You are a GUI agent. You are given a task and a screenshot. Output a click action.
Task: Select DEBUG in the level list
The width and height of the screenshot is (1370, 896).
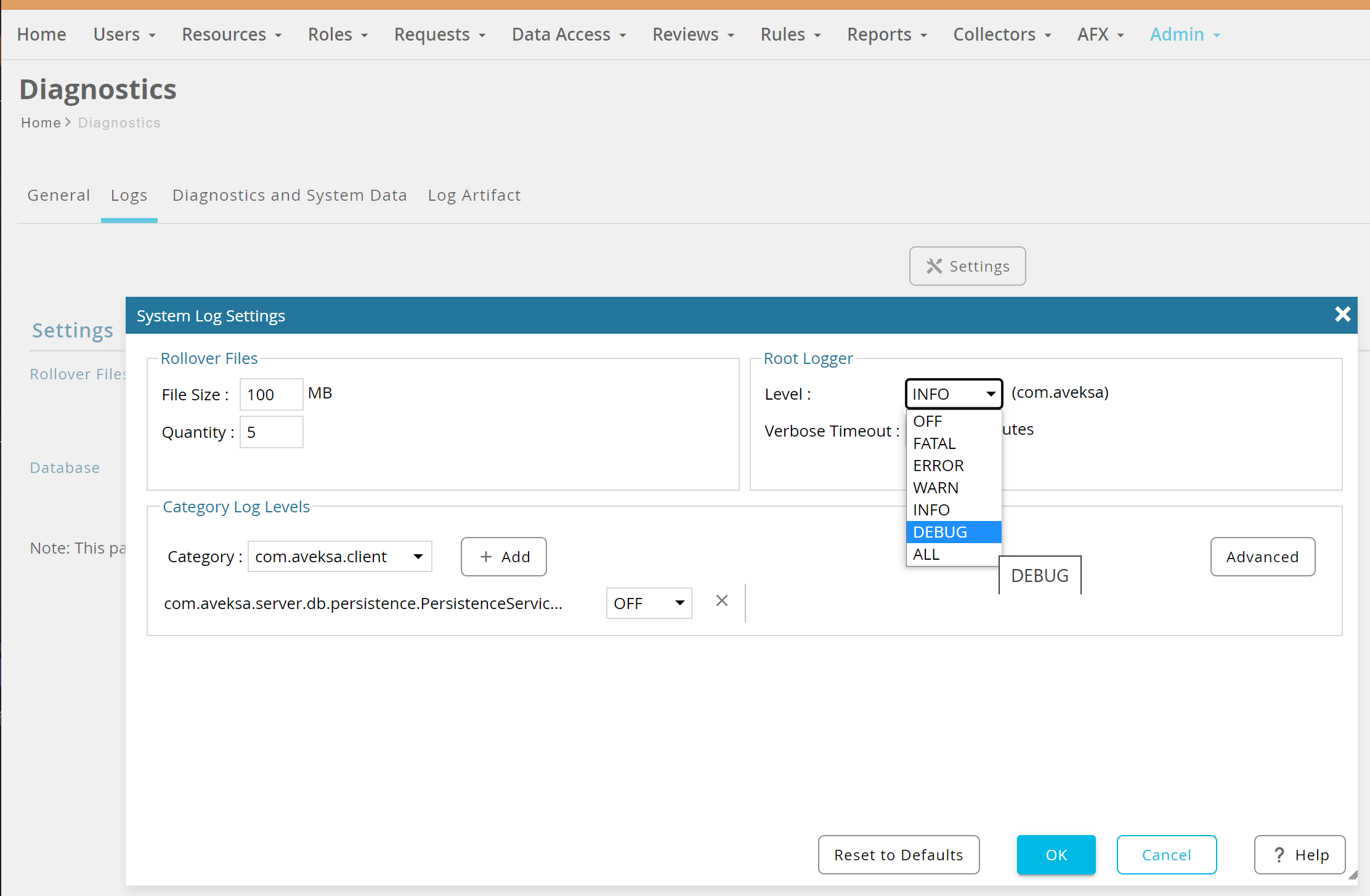953,532
